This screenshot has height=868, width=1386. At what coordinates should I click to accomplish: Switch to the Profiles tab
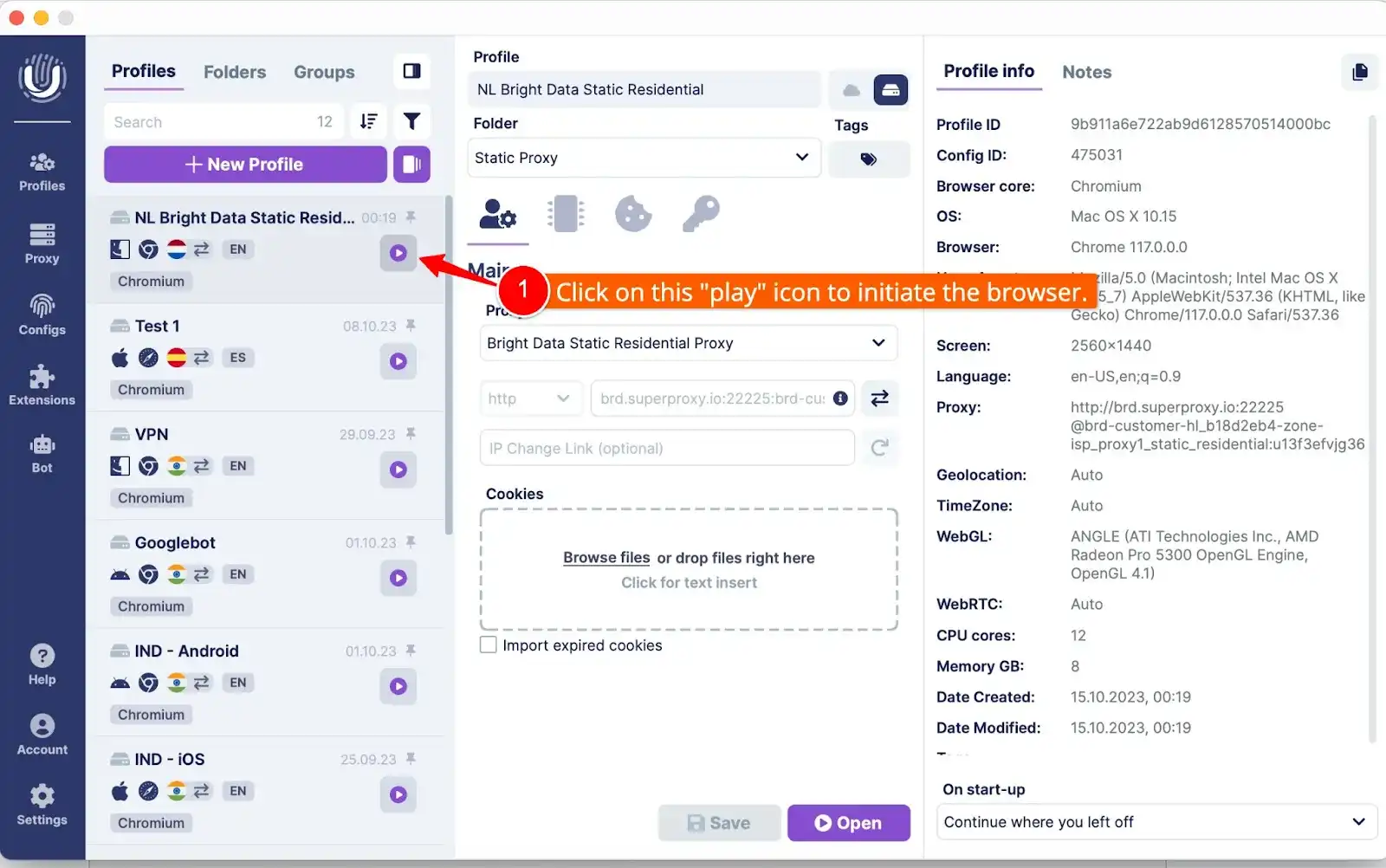click(x=144, y=71)
